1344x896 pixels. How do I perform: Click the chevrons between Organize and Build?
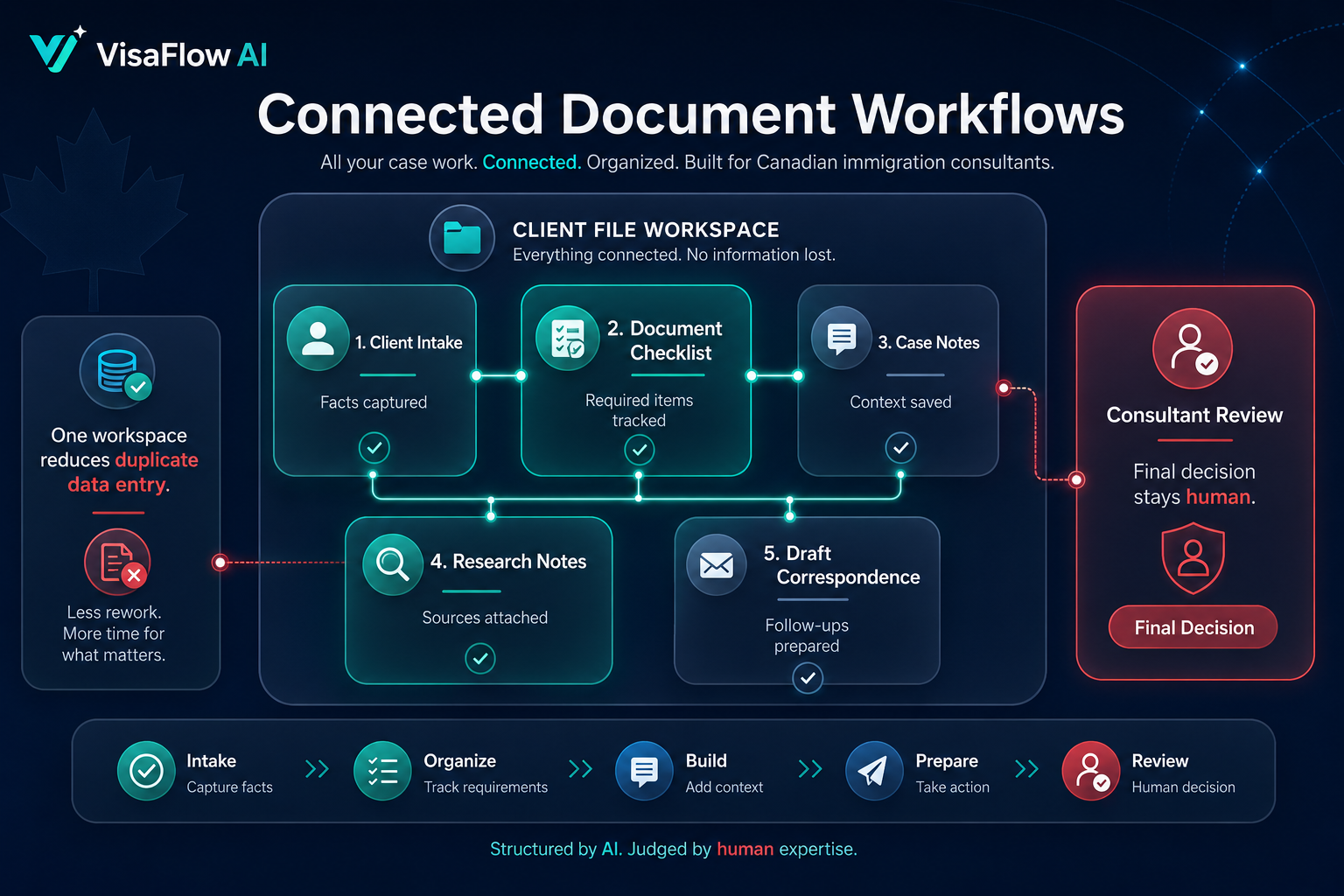[x=580, y=769]
